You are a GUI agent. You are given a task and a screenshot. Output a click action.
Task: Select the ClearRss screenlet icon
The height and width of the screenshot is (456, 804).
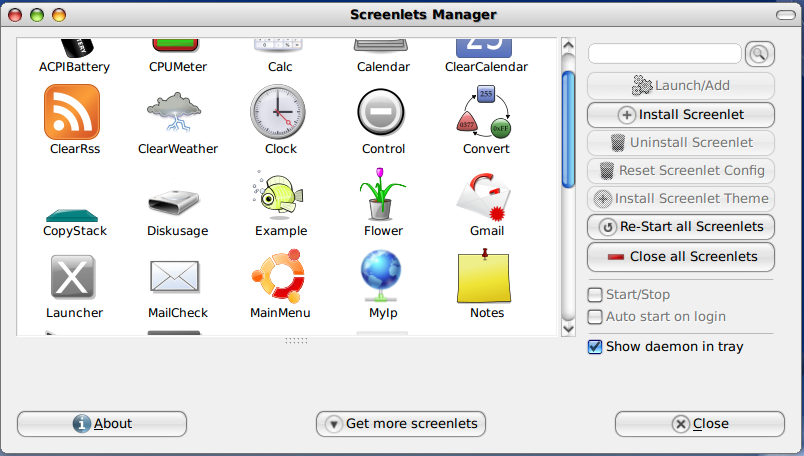coord(72,112)
